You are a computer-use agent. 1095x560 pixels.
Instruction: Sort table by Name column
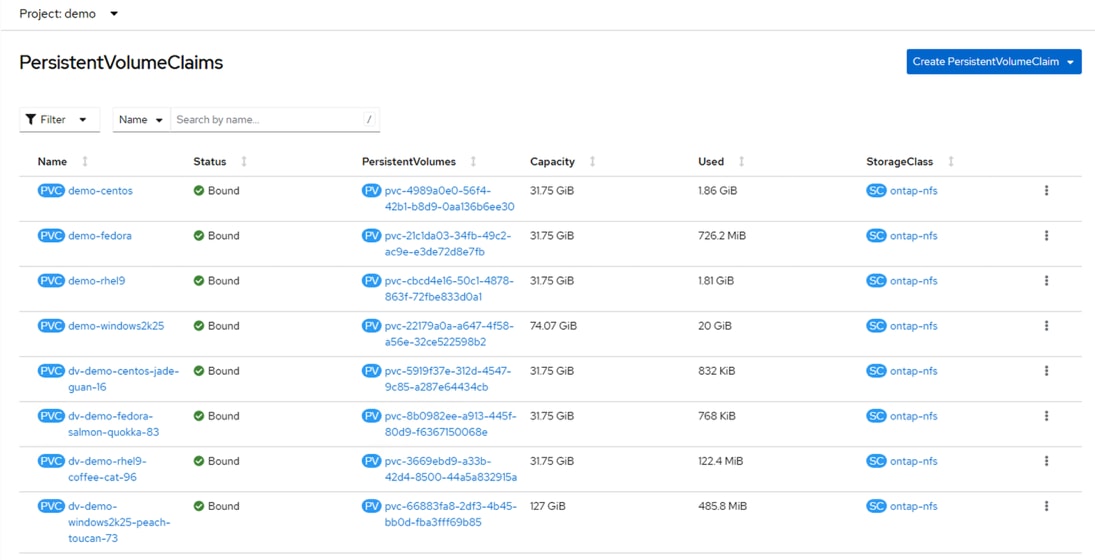click(x=52, y=161)
